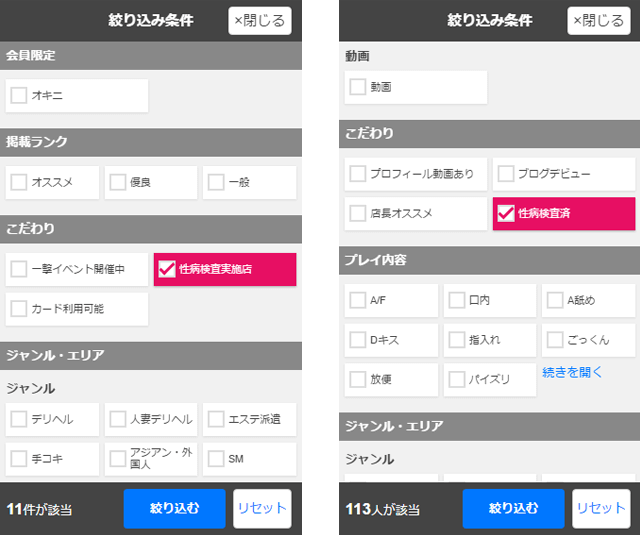The height and width of the screenshot is (535, 640).
Task: Click リセット next to 11件が該当 count
Action: coord(262,508)
